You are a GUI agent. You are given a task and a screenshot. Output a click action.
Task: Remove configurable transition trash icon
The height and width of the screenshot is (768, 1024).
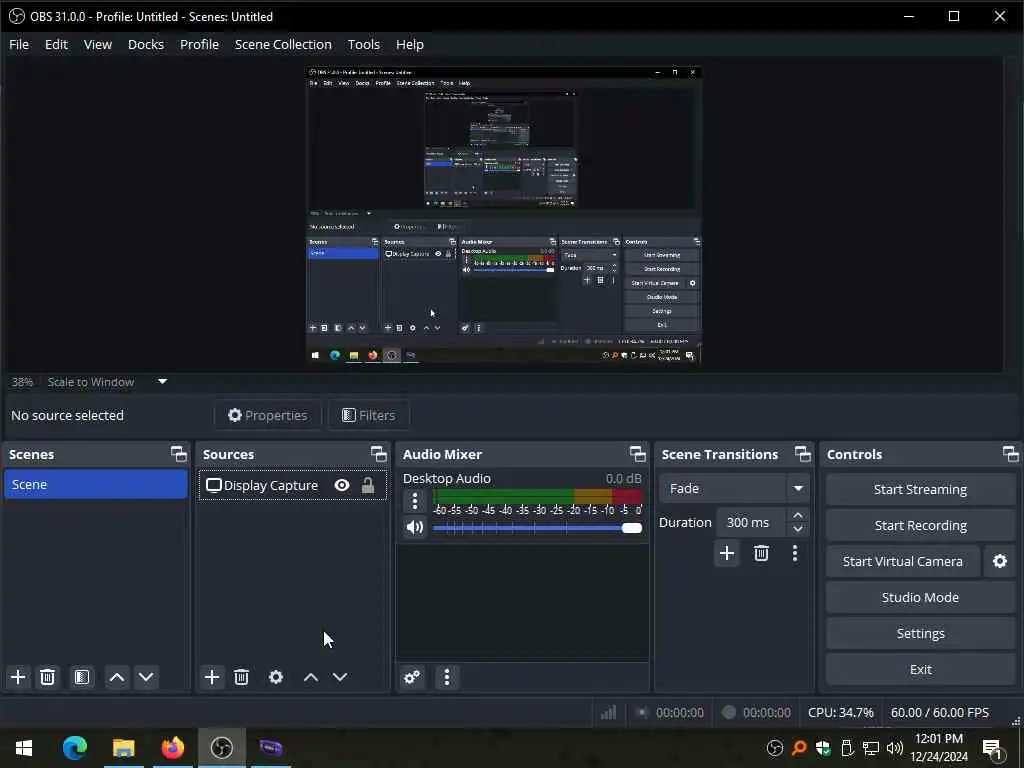pyautogui.click(x=761, y=554)
